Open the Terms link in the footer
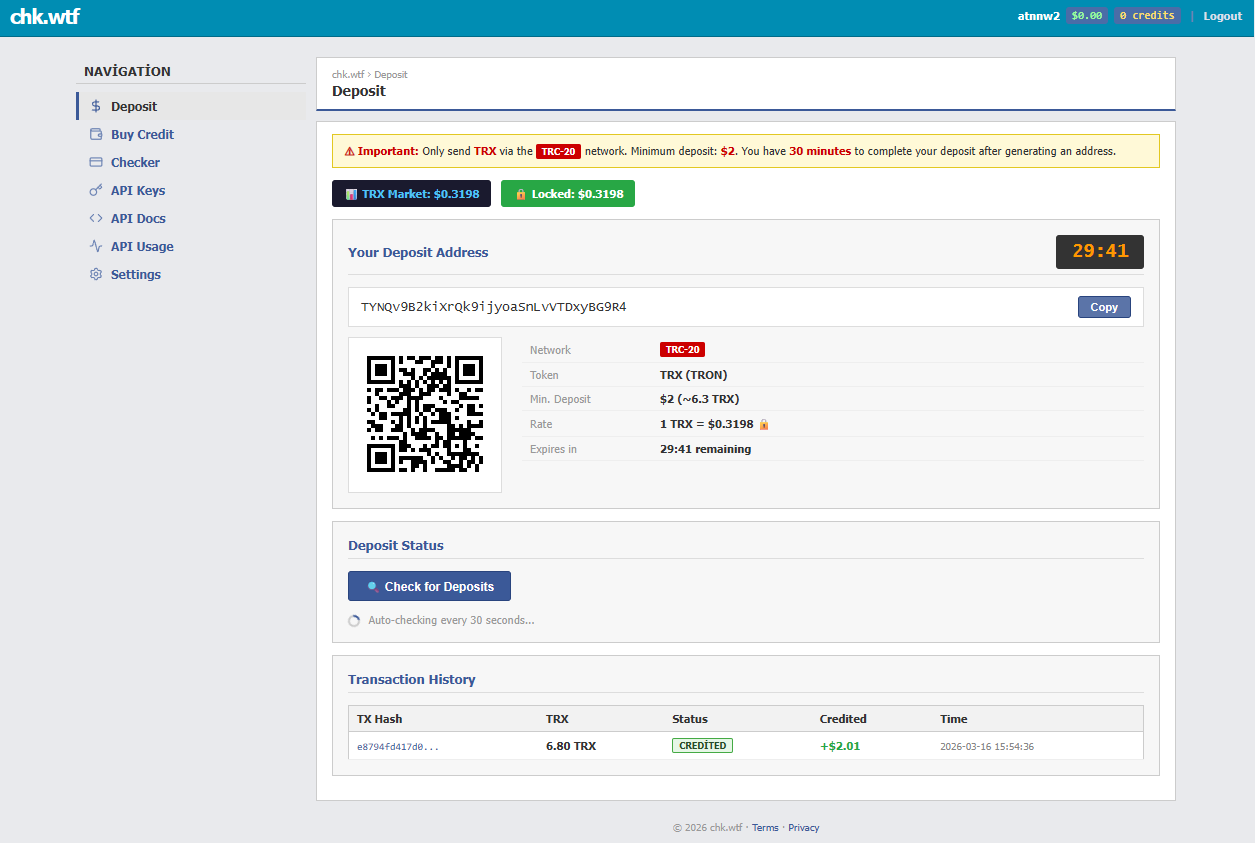 coord(765,828)
